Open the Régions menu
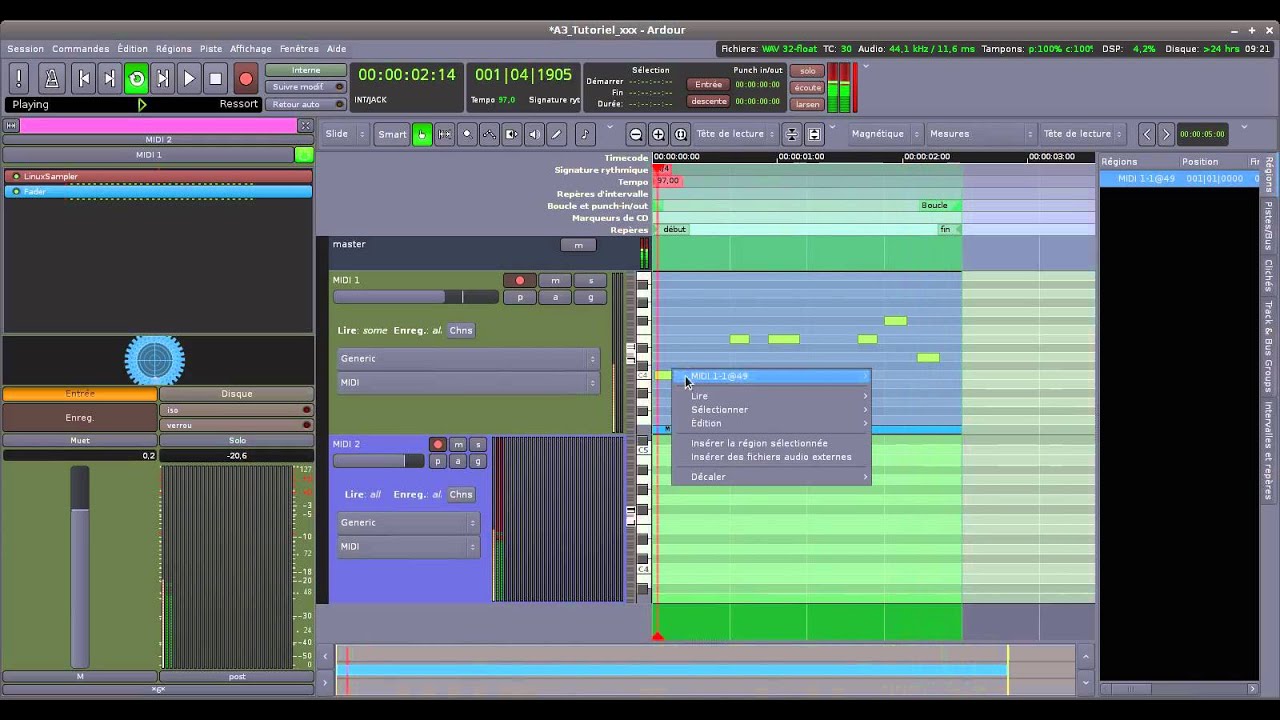1280x720 pixels. (x=173, y=48)
